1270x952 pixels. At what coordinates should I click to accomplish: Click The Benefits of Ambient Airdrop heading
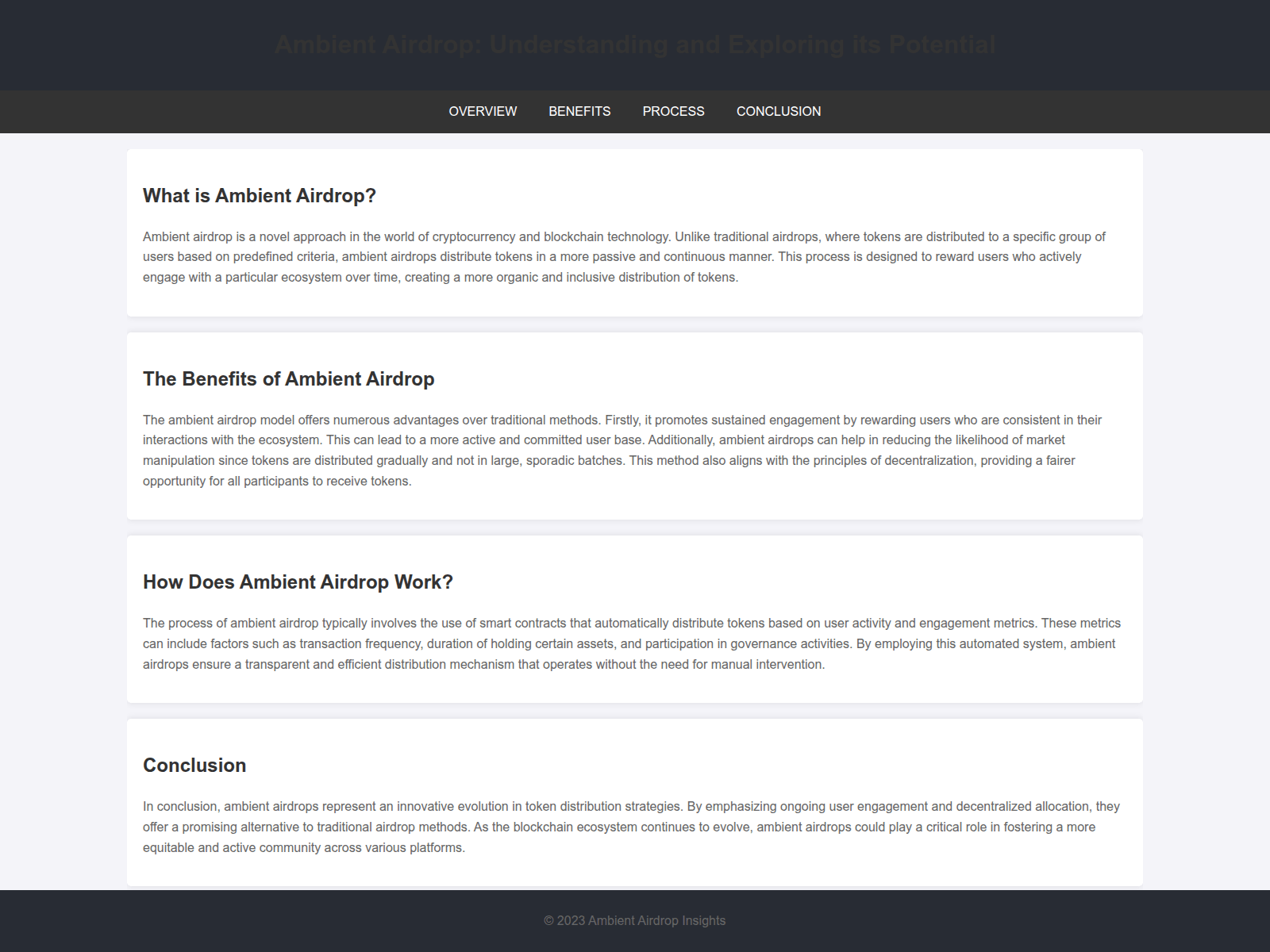tap(288, 379)
